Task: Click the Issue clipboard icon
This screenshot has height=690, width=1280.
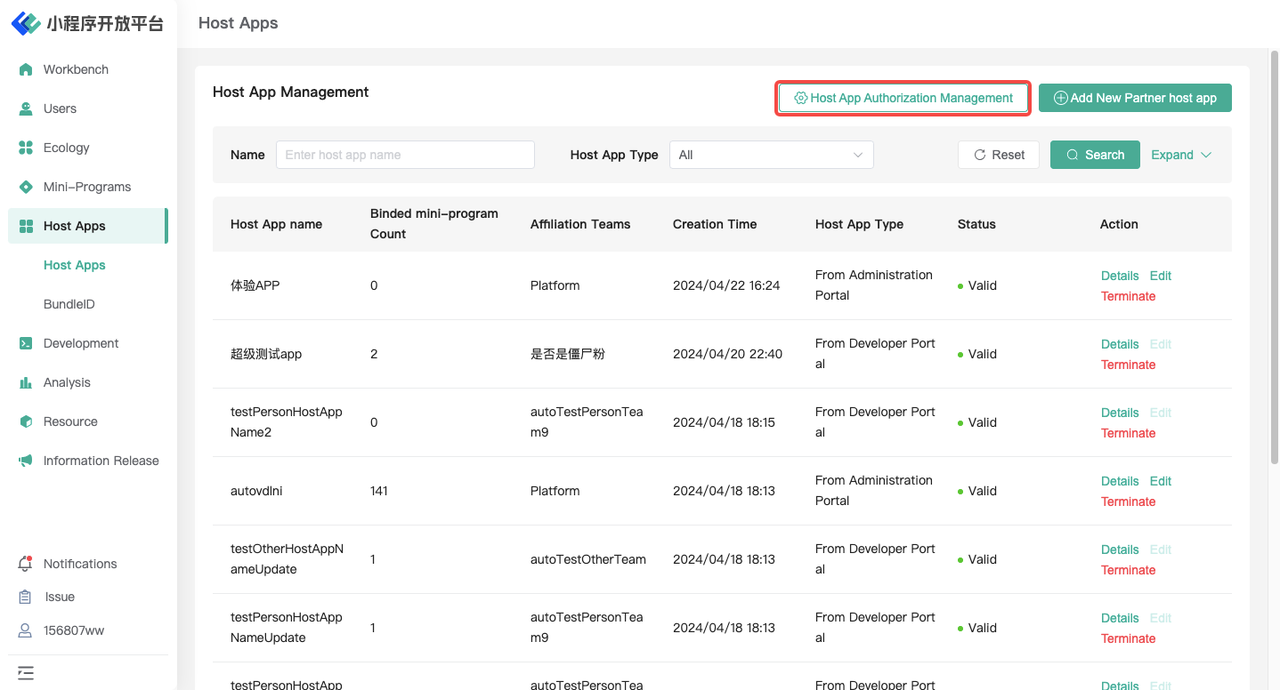Action: point(26,597)
